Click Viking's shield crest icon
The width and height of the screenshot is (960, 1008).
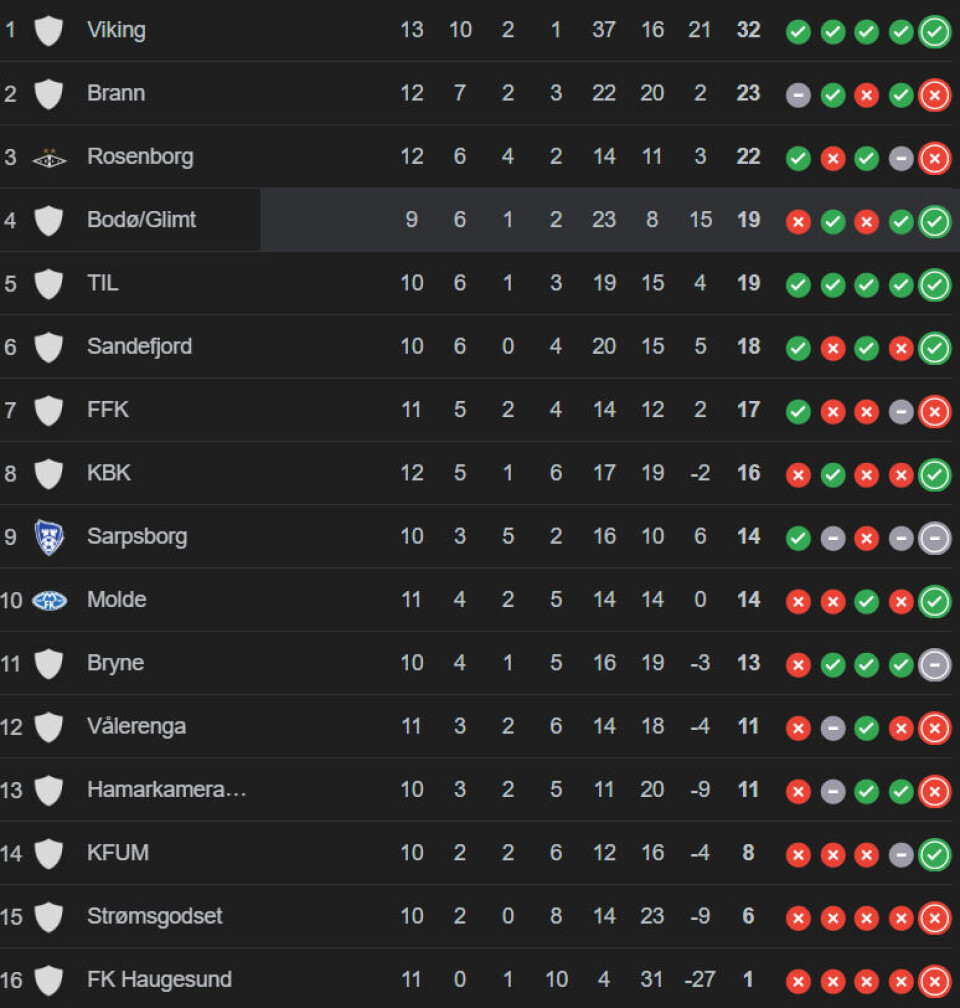click(x=49, y=31)
